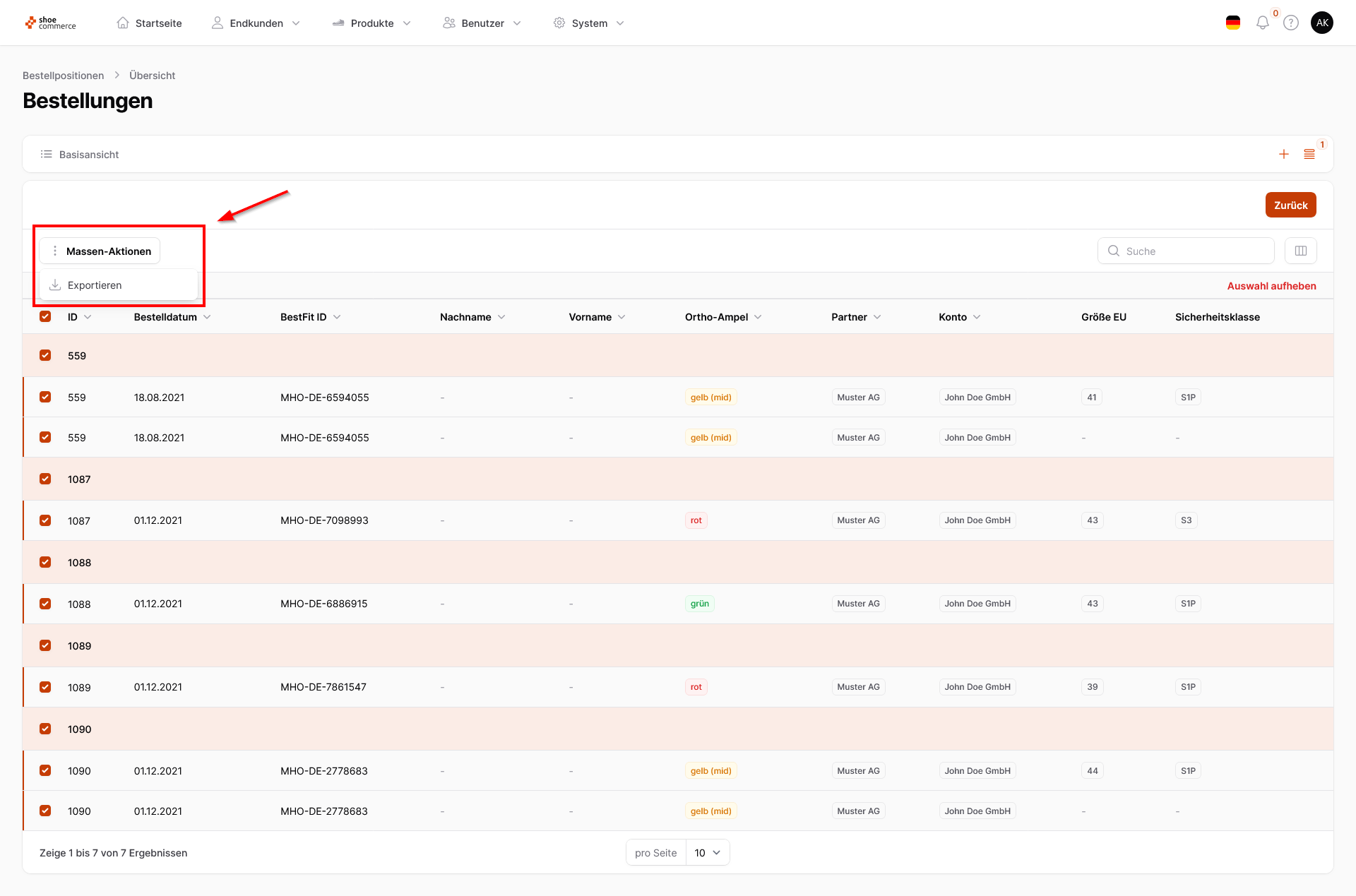Open the filter list icon with badge
Screen dimensions: 1356x896
click(x=1309, y=154)
